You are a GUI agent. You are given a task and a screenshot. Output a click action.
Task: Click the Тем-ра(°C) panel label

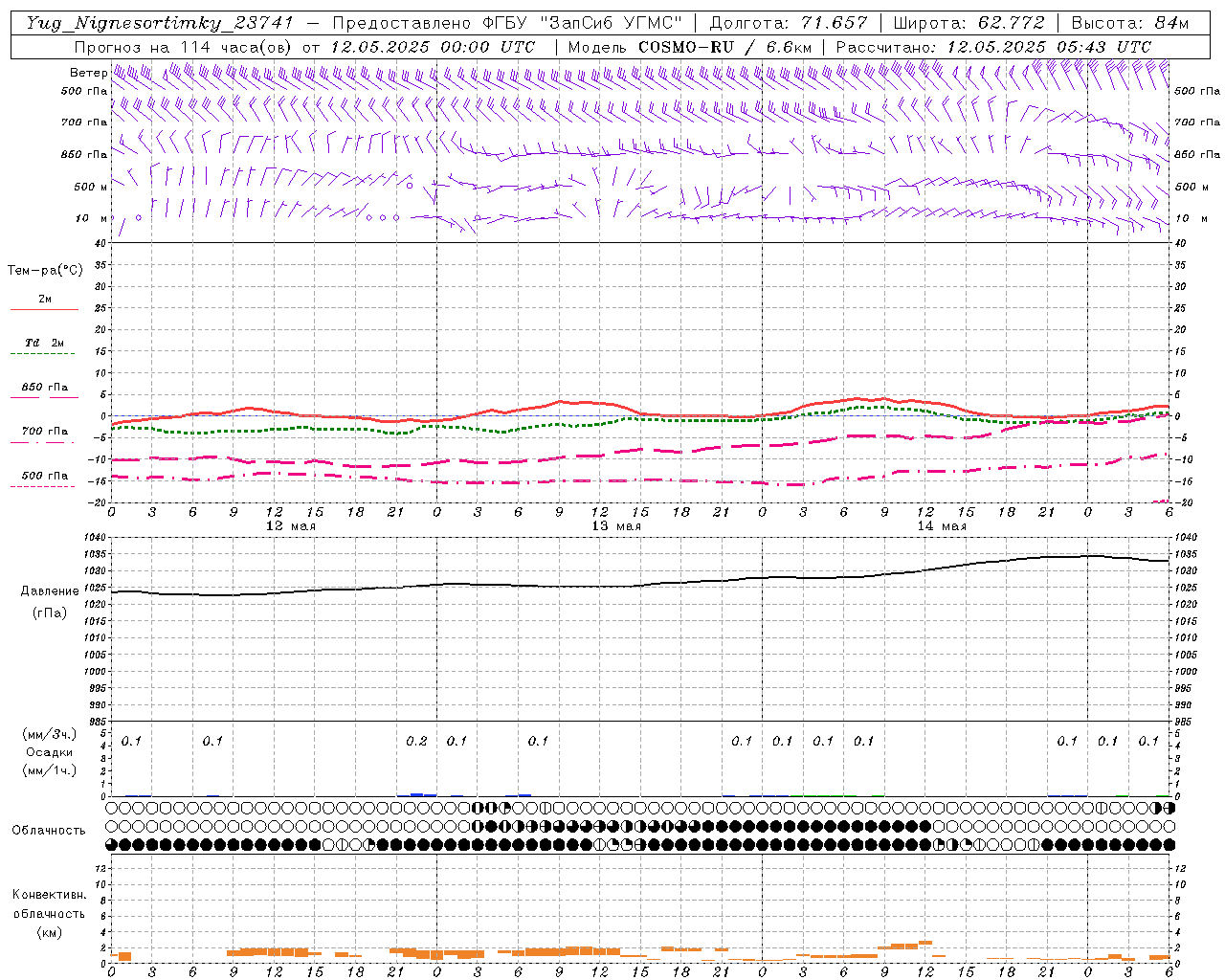click(45, 271)
